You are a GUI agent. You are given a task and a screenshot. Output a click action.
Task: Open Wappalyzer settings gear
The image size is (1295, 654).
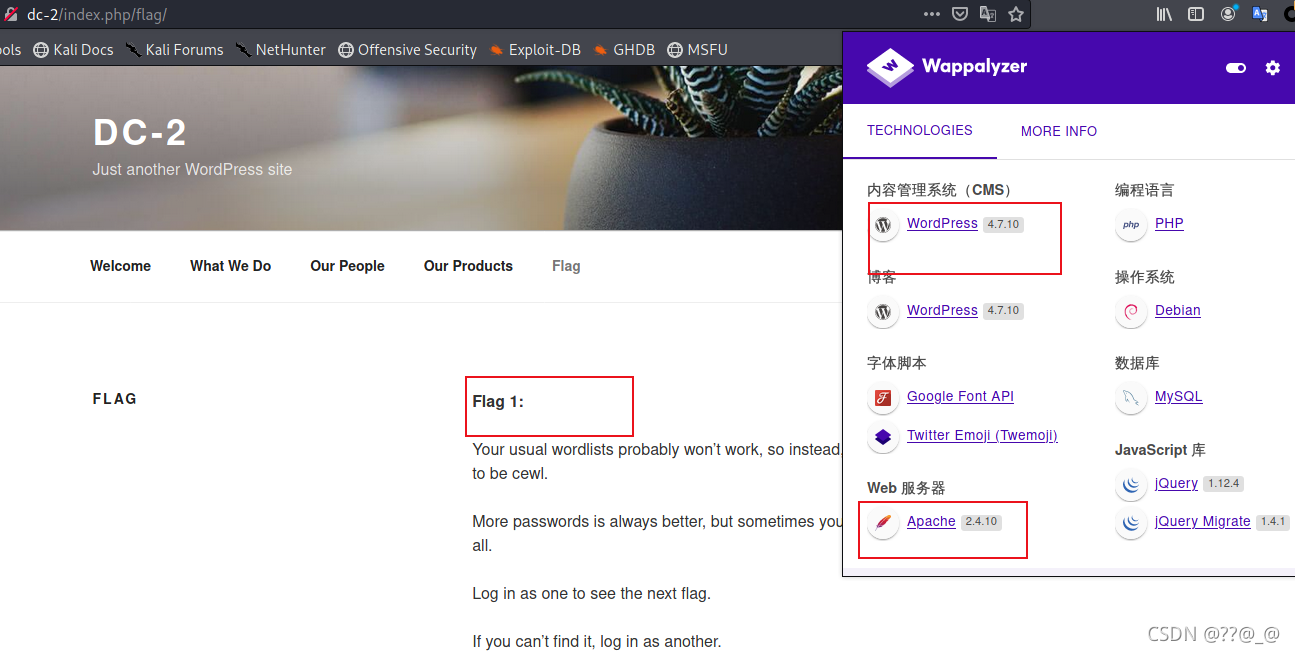(x=1272, y=68)
